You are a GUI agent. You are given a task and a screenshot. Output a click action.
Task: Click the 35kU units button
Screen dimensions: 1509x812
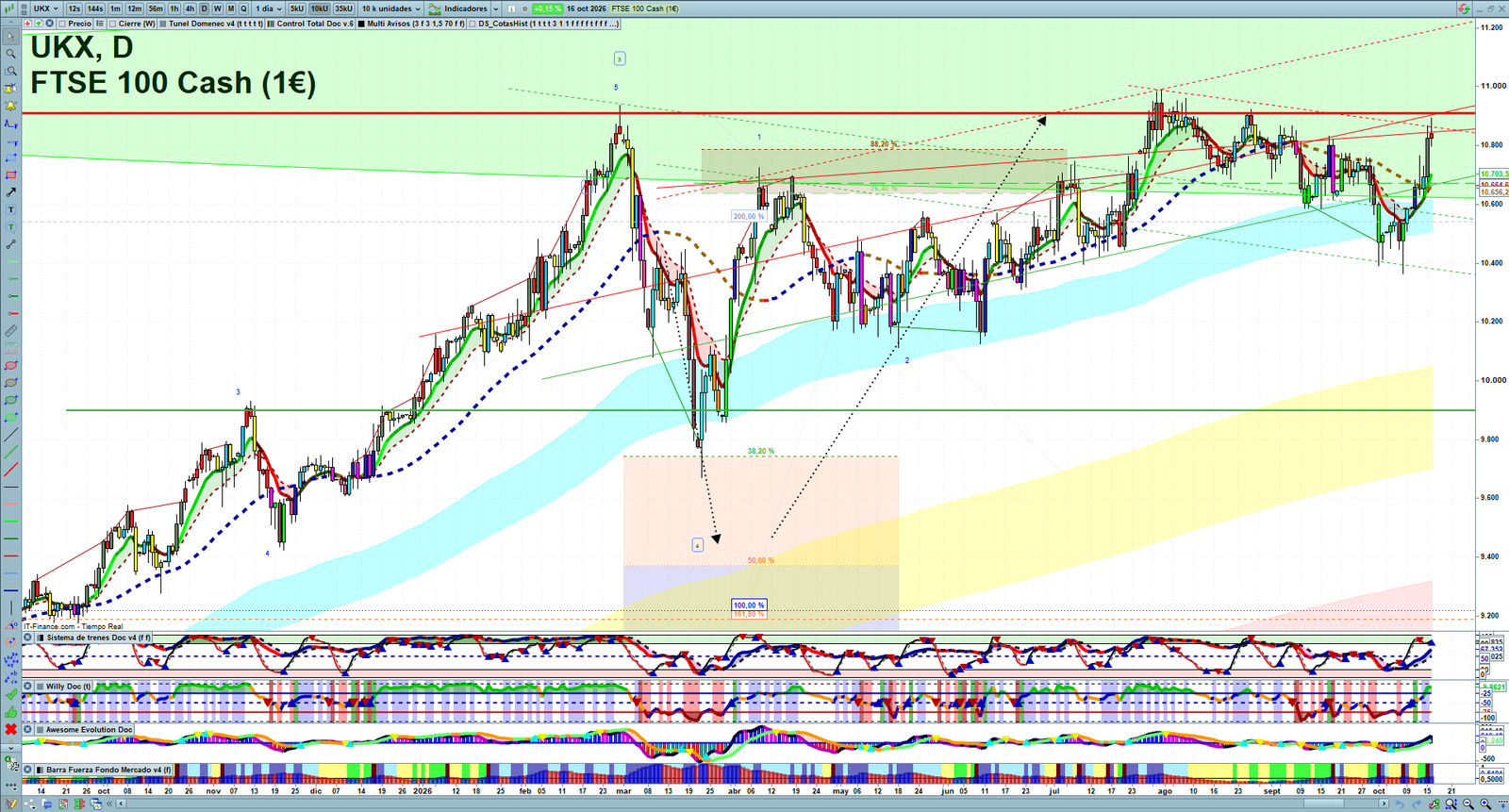[343, 8]
